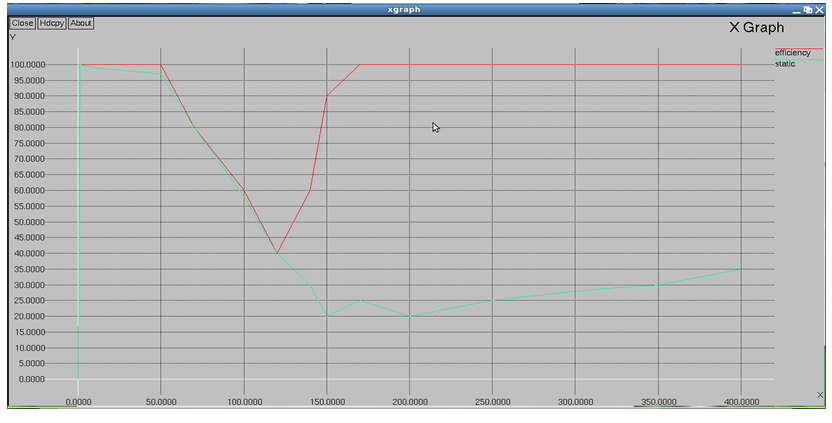Maximize the xgraph window
This screenshot has height=423, width=832.
point(808,10)
